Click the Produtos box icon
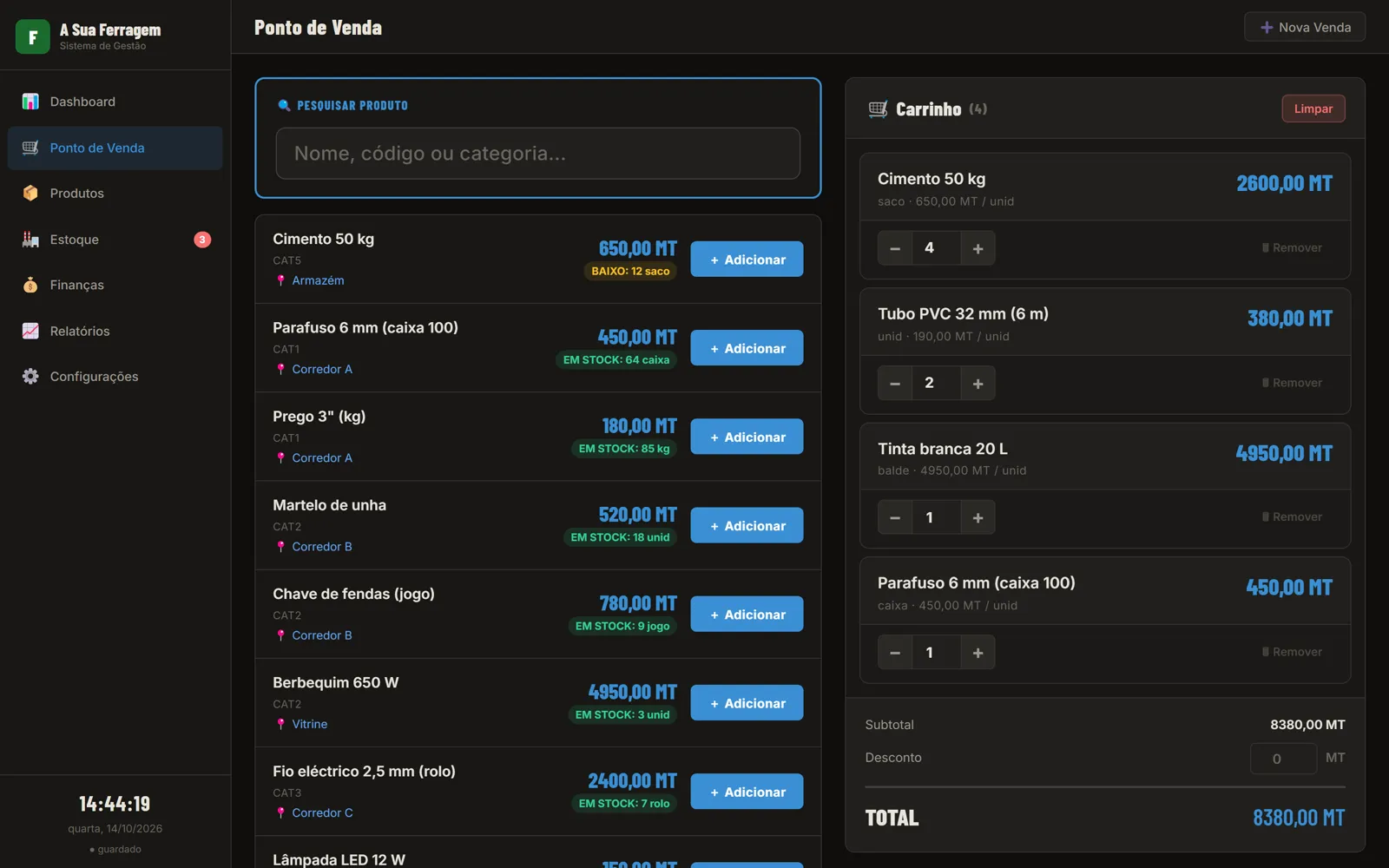The width and height of the screenshot is (1389, 868). point(30,193)
